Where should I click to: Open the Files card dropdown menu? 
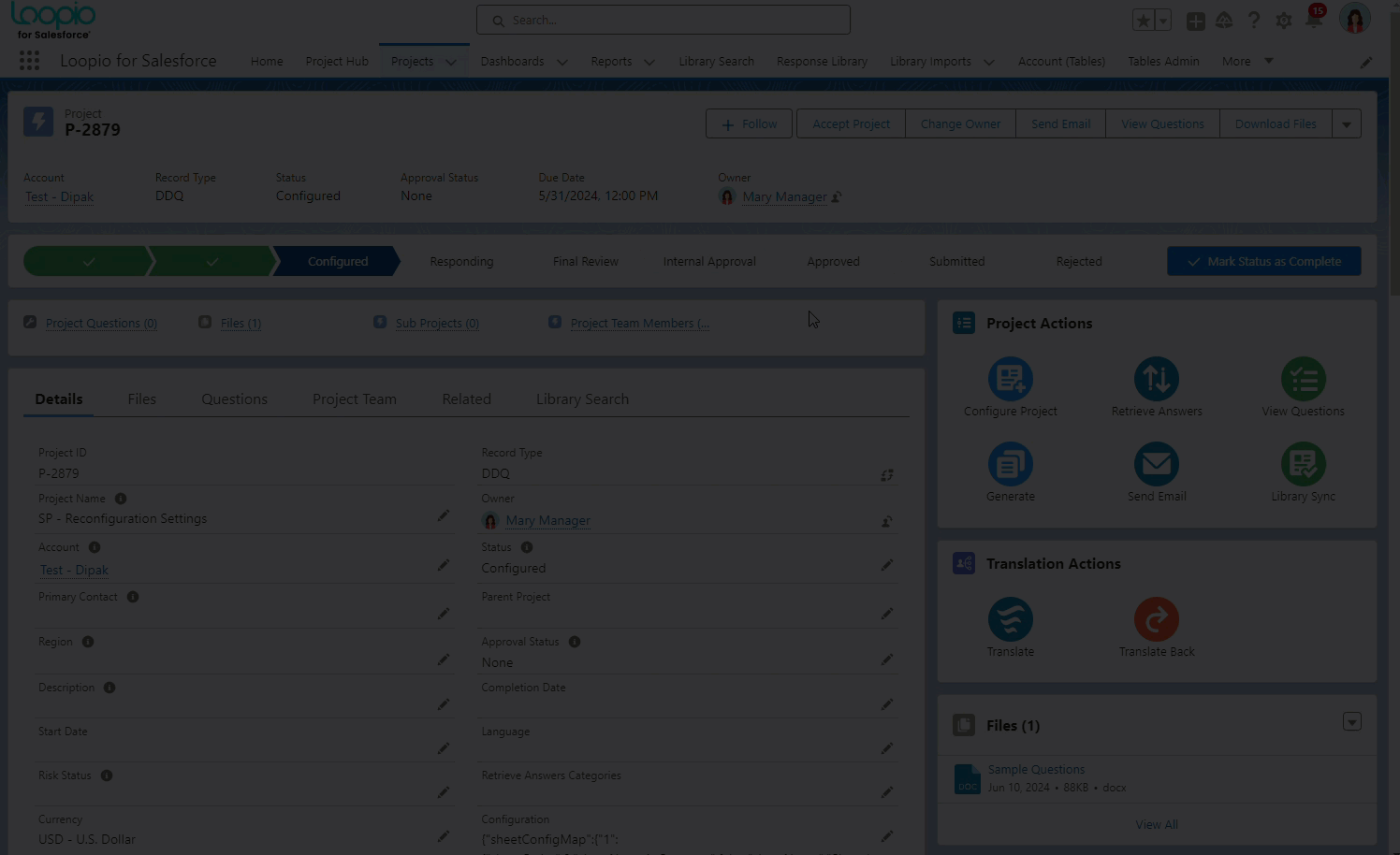[x=1351, y=722]
